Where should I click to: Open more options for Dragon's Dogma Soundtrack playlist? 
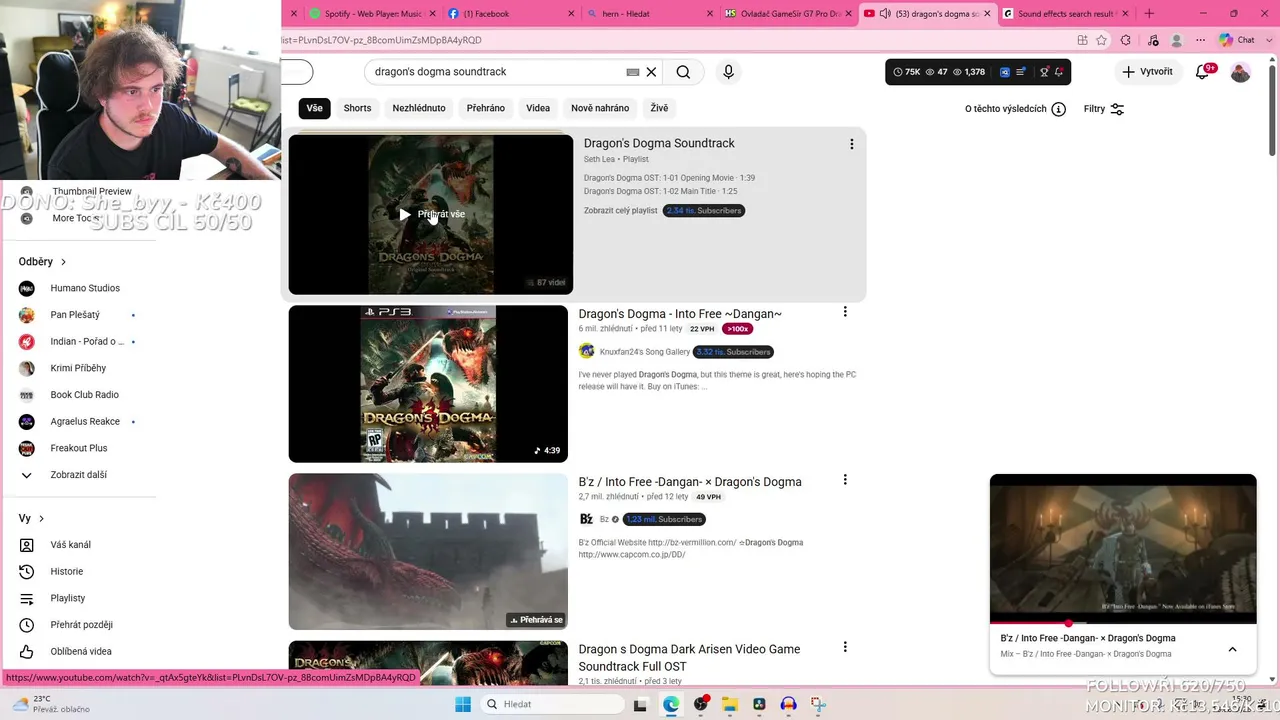851,144
